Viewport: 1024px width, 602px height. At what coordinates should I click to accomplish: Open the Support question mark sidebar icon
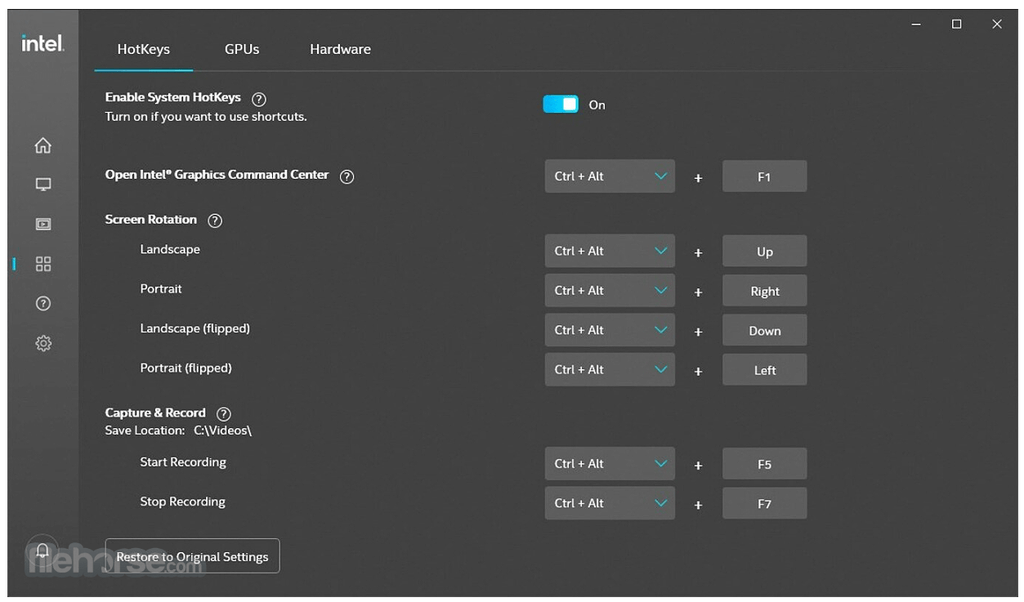pyautogui.click(x=43, y=304)
